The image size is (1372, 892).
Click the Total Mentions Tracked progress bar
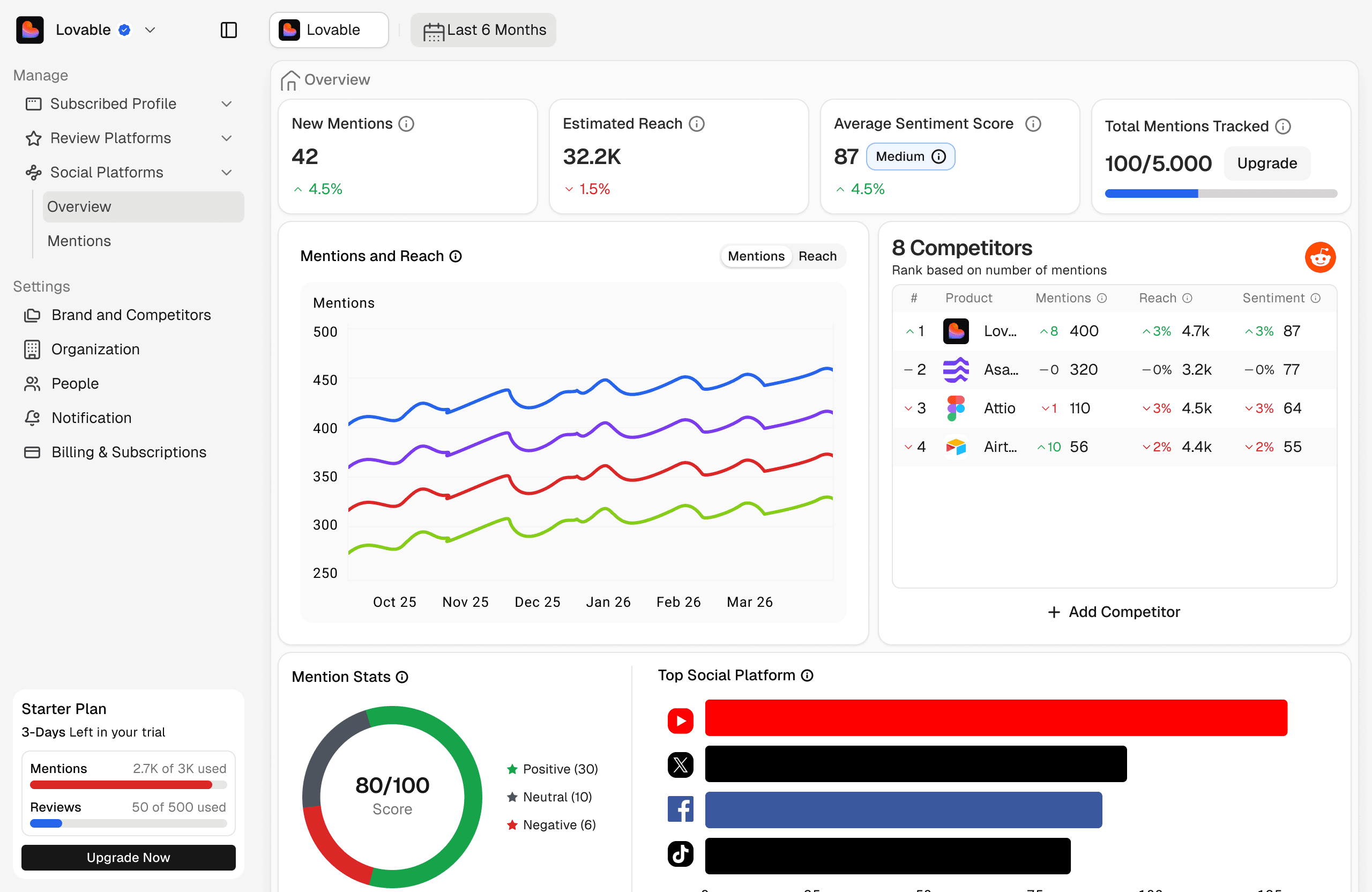(1220, 194)
